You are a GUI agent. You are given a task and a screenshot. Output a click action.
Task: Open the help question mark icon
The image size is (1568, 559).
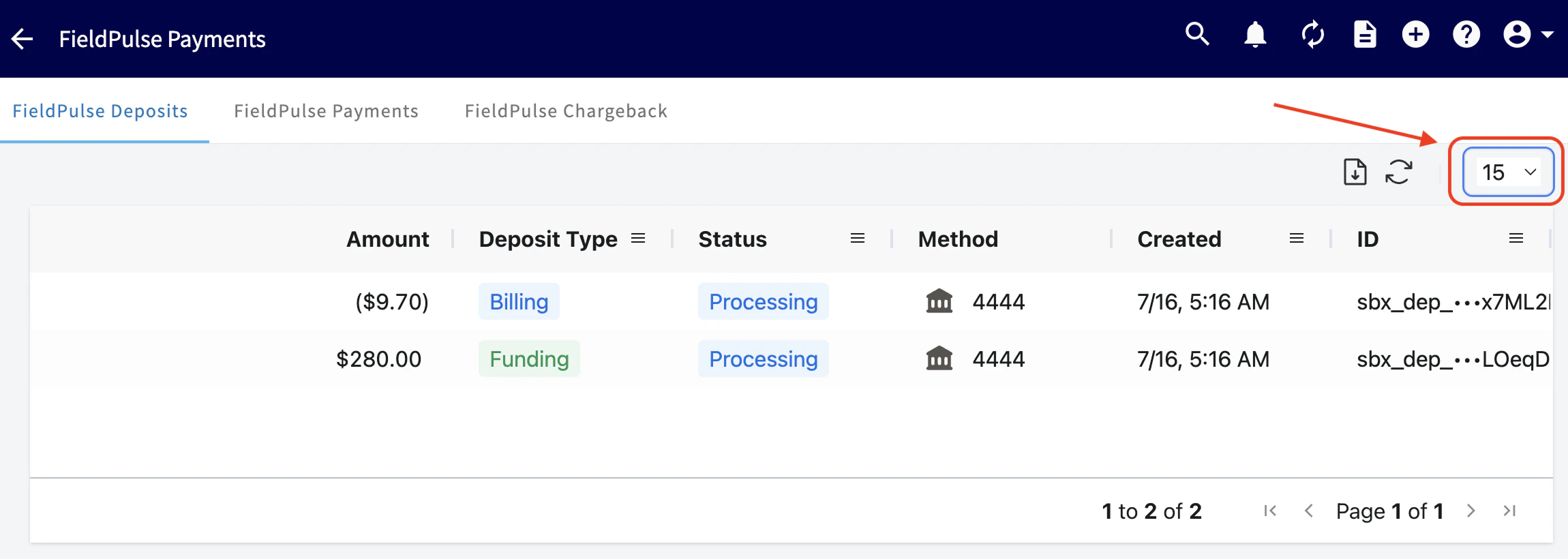pyautogui.click(x=1466, y=34)
